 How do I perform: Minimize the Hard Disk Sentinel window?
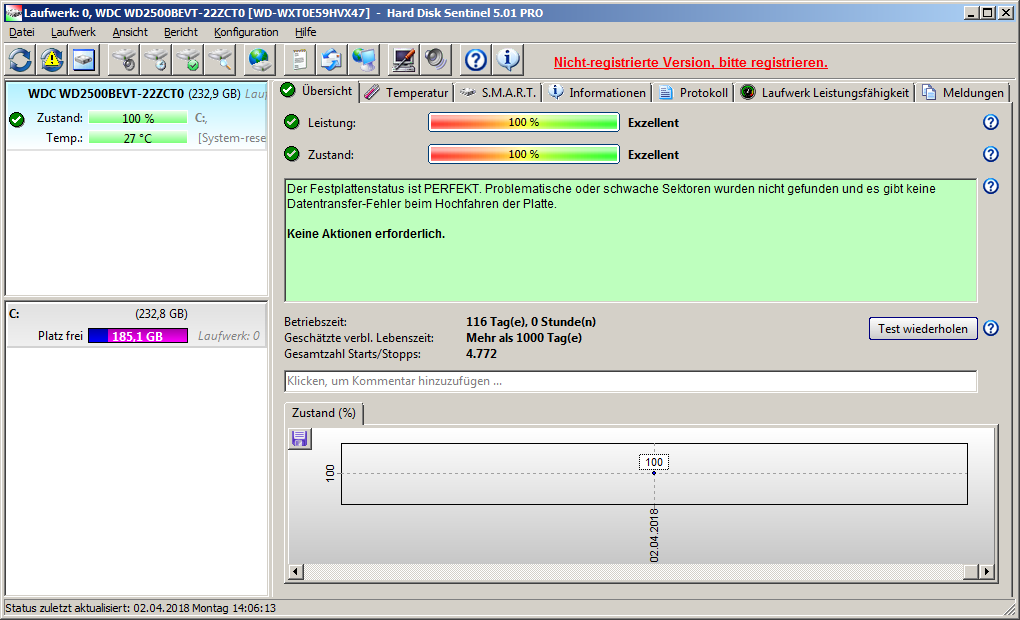[x=971, y=12]
